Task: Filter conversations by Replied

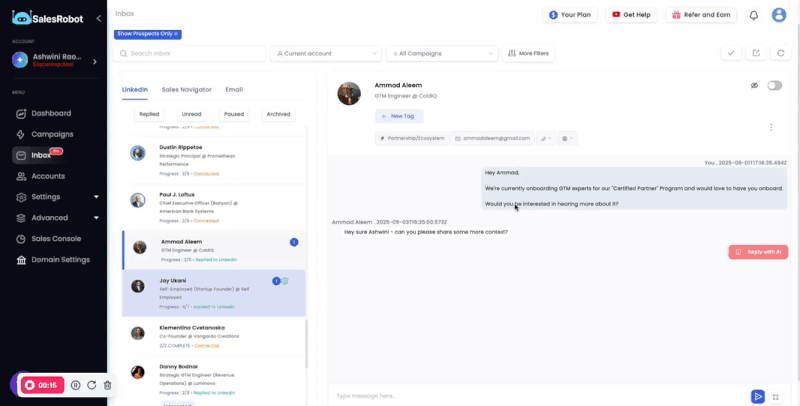Action: (x=149, y=114)
